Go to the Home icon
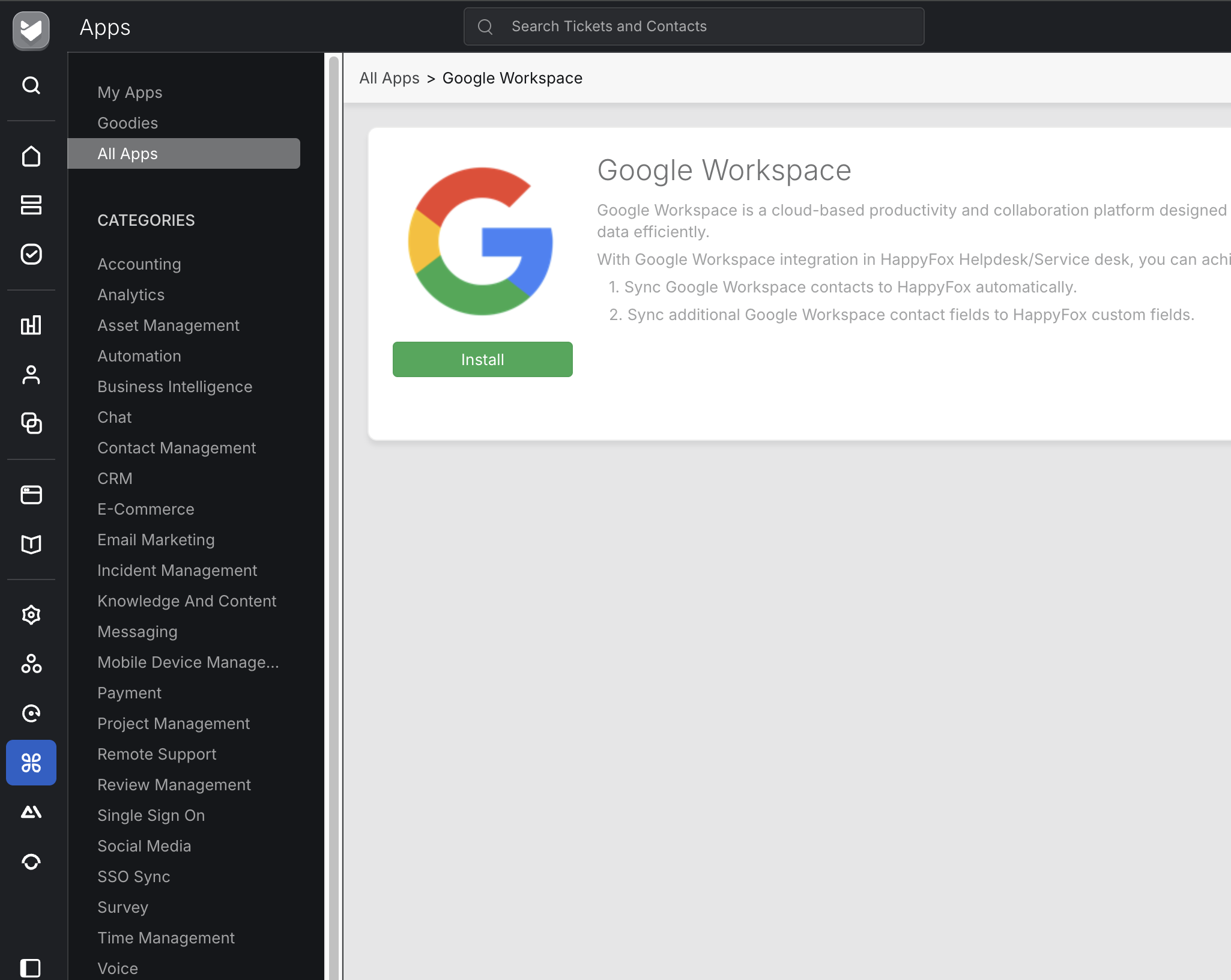Image resolution: width=1231 pixels, height=980 pixels. [x=31, y=156]
